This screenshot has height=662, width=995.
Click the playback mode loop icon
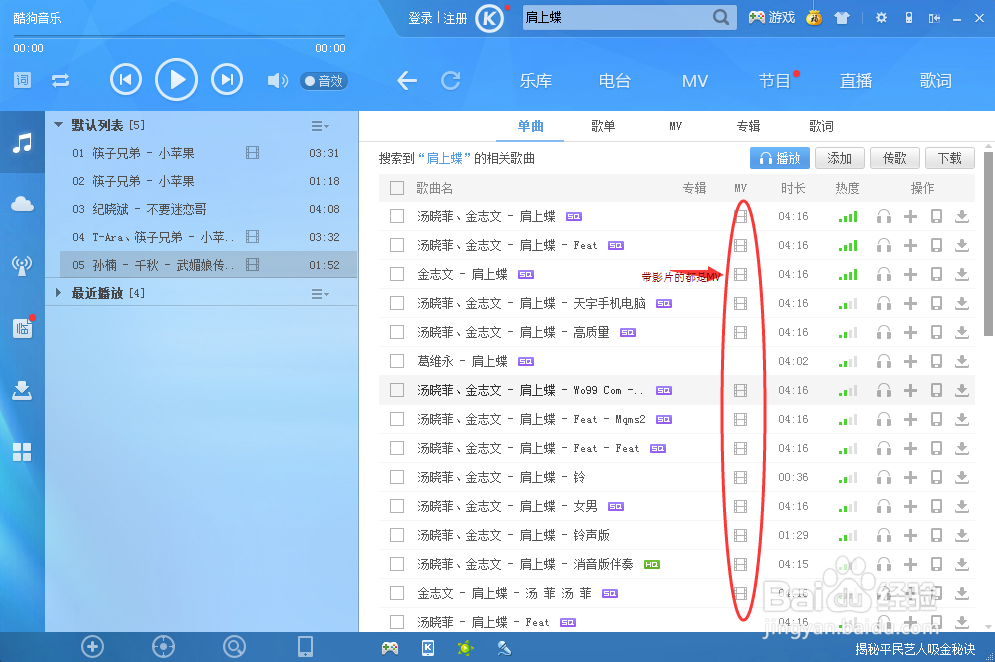click(x=60, y=79)
